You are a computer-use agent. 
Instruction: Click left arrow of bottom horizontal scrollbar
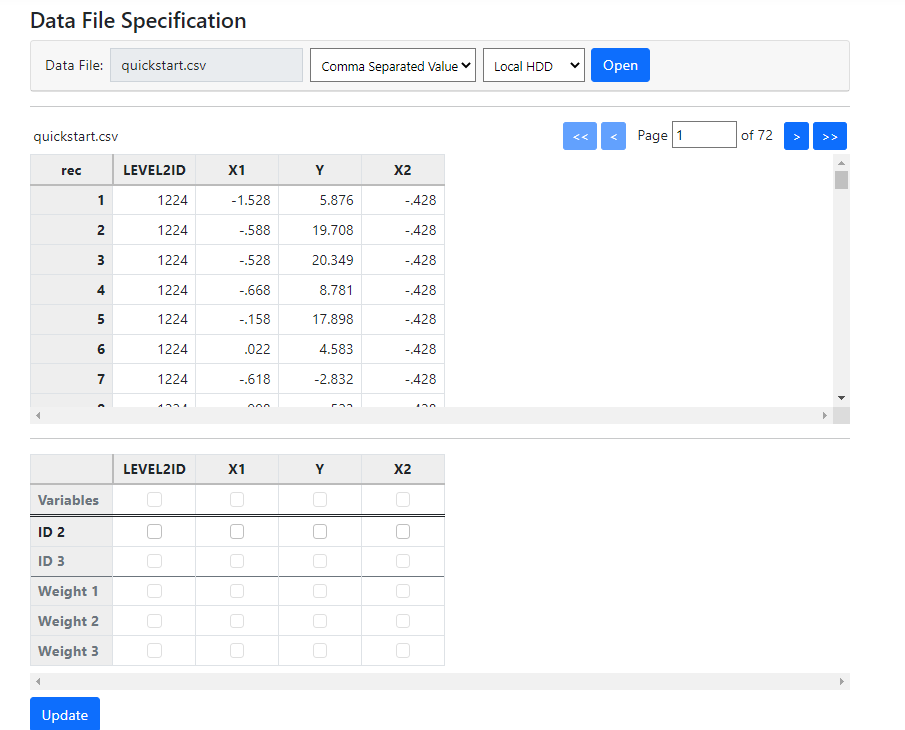tap(37, 681)
